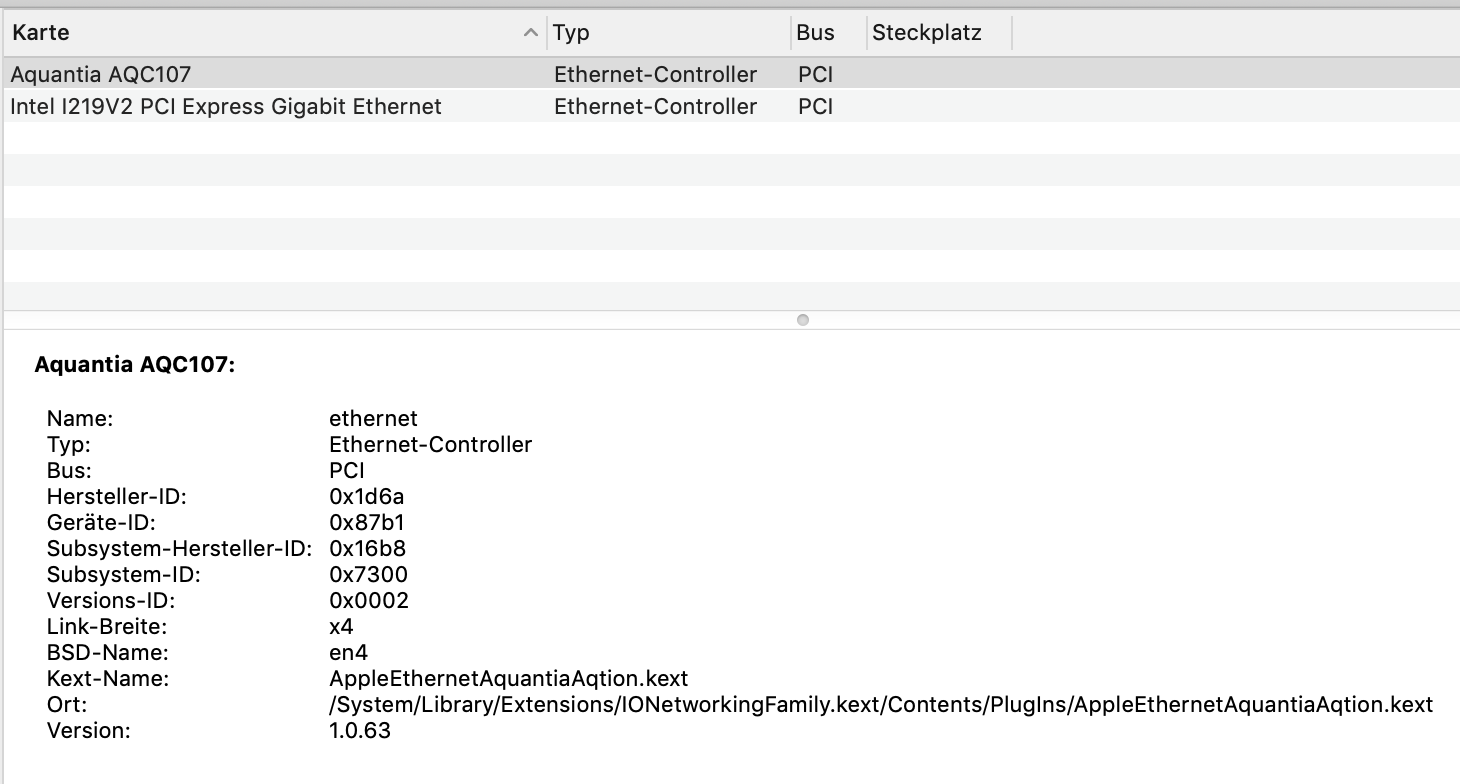Sort the list by Bus column
1460x784 pixels.
[x=815, y=33]
